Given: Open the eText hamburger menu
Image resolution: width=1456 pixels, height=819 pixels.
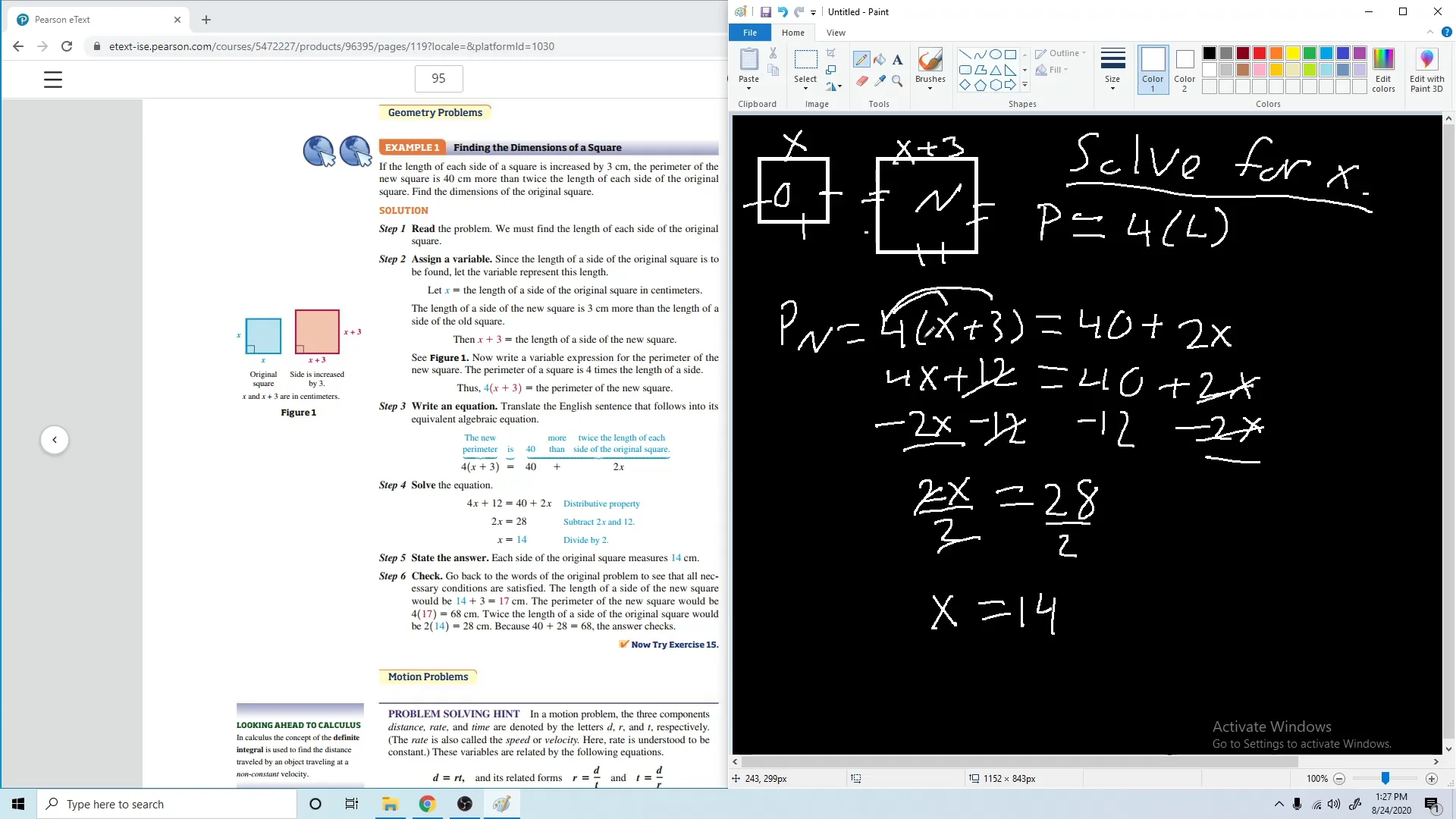Looking at the screenshot, I should (x=53, y=80).
